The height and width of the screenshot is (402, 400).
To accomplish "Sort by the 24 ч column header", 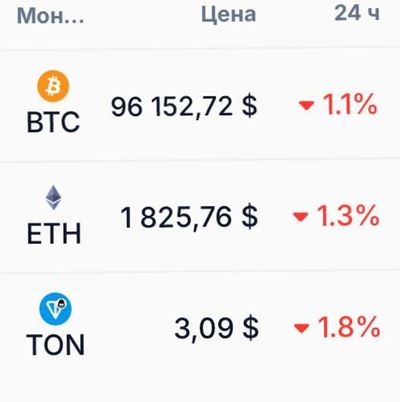I will [x=357, y=14].
